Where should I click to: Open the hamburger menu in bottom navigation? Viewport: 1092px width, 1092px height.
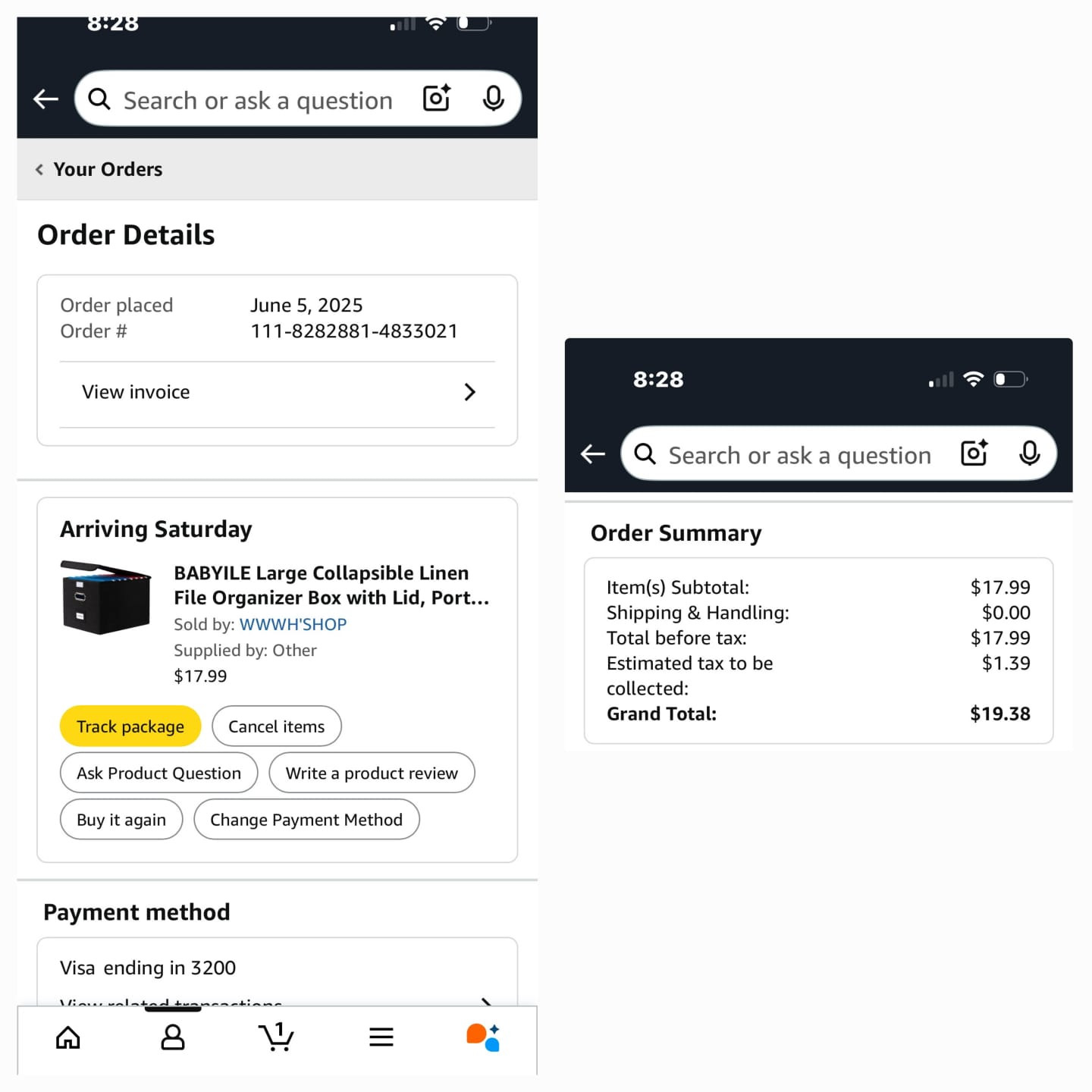click(x=381, y=1037)
